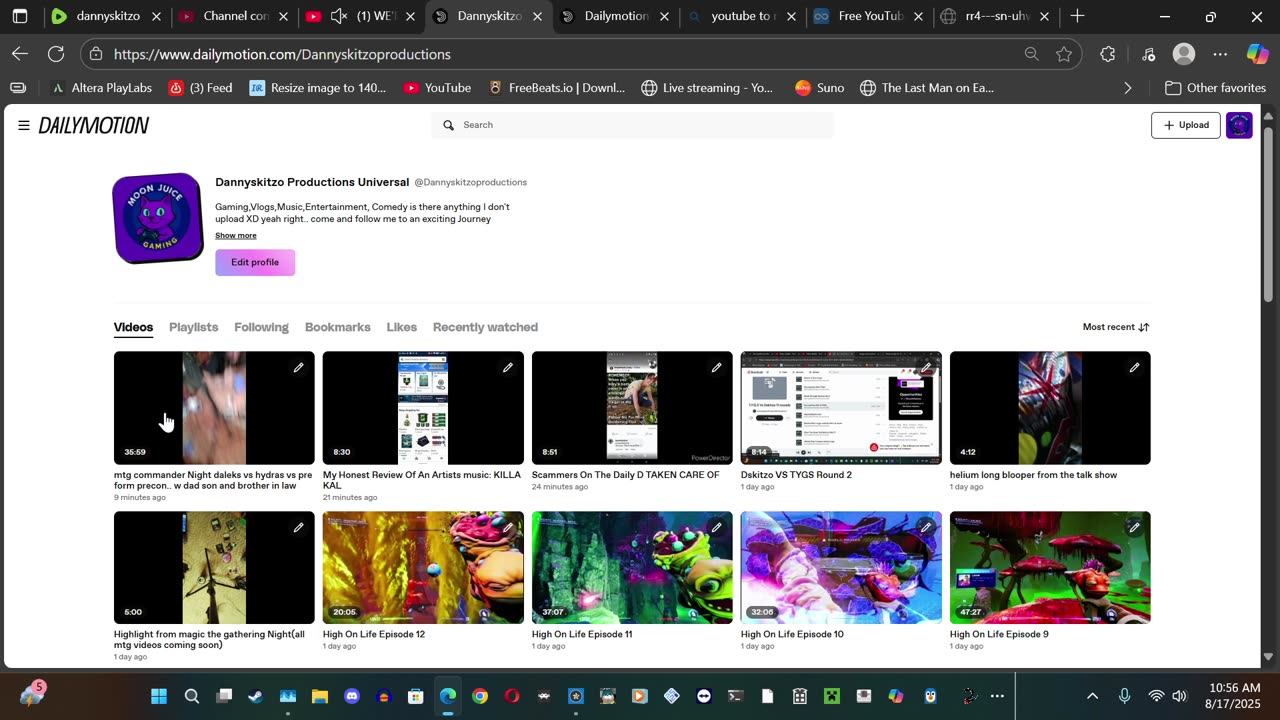Click the title Scammers On The Daily D TAKEN CARE OF
Viewport: 1280px width, 720px height.
625,475
